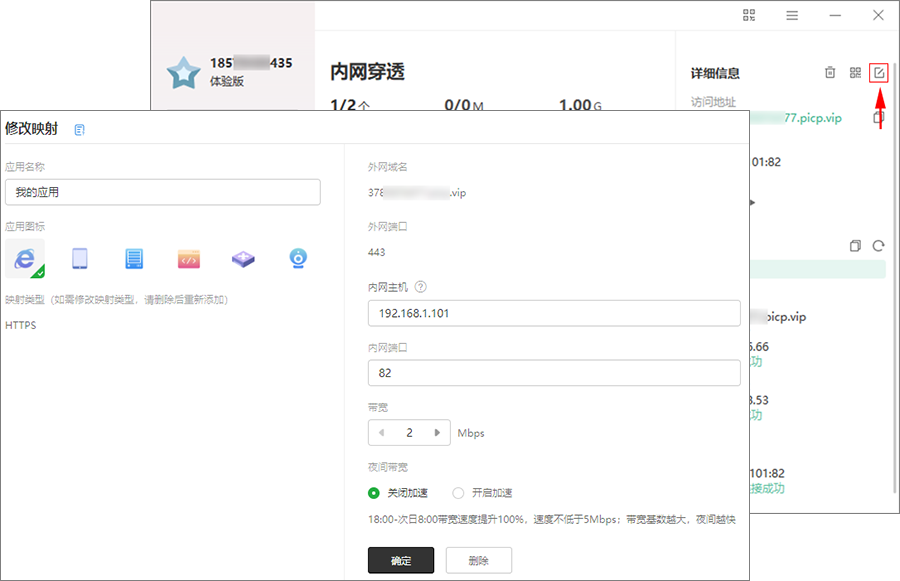Select the 关闭加速 radio option
The width and height of the screenshot is (900, 581).
pyautogui.click(x=375, y=493)
